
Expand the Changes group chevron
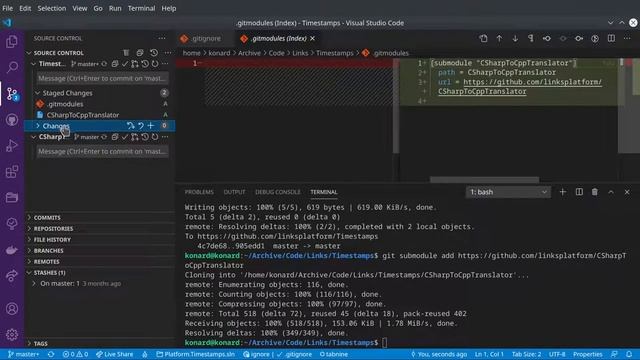pyautogui.click(x=38, y=126)
